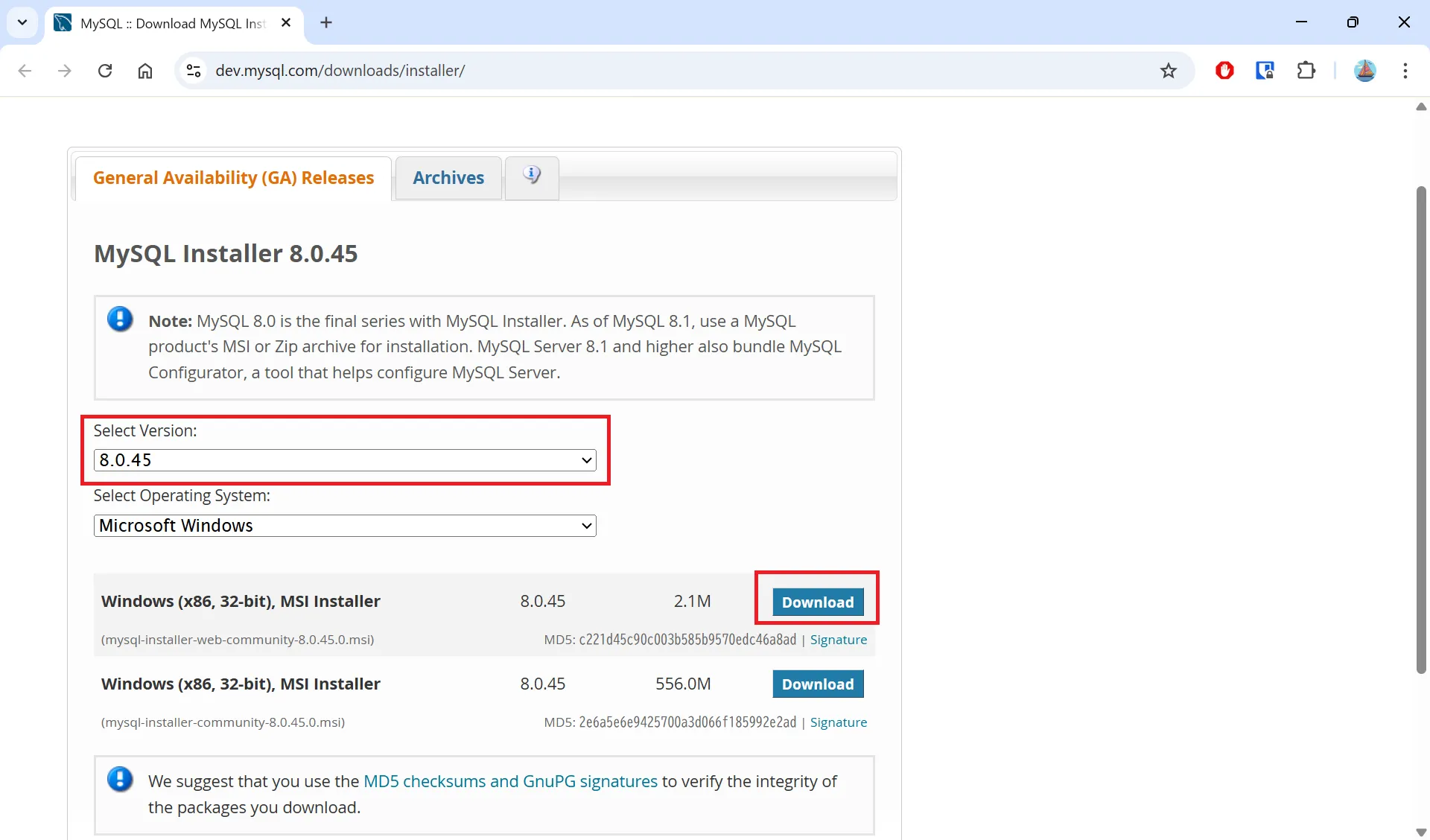Select General Availability (GA) Releases tab
Image resolution: width=1430 pixels, height=840 pixels.
[233, 178]
